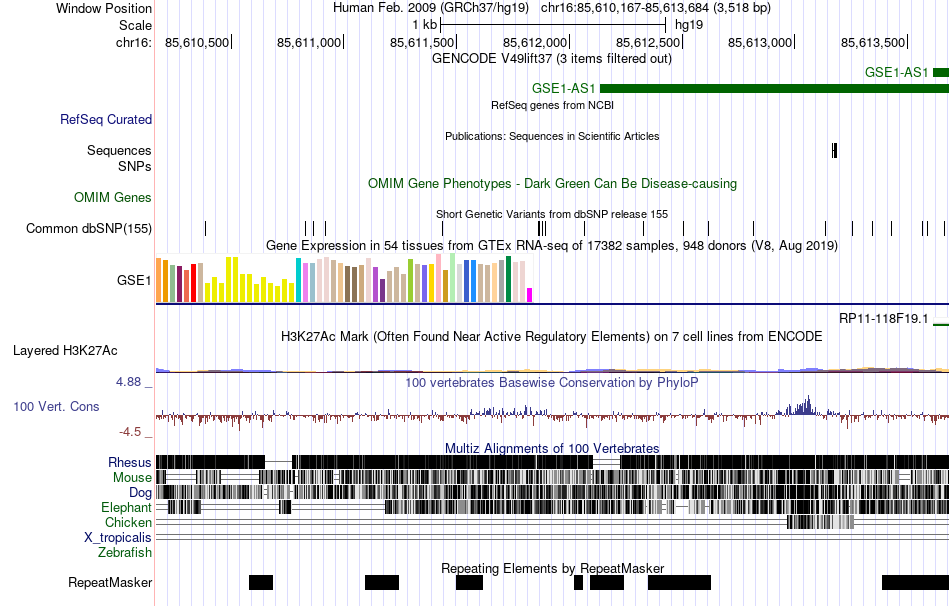Select the Elephant alignment row label
The width and height of the screenshot is (950, 606).
126,507
